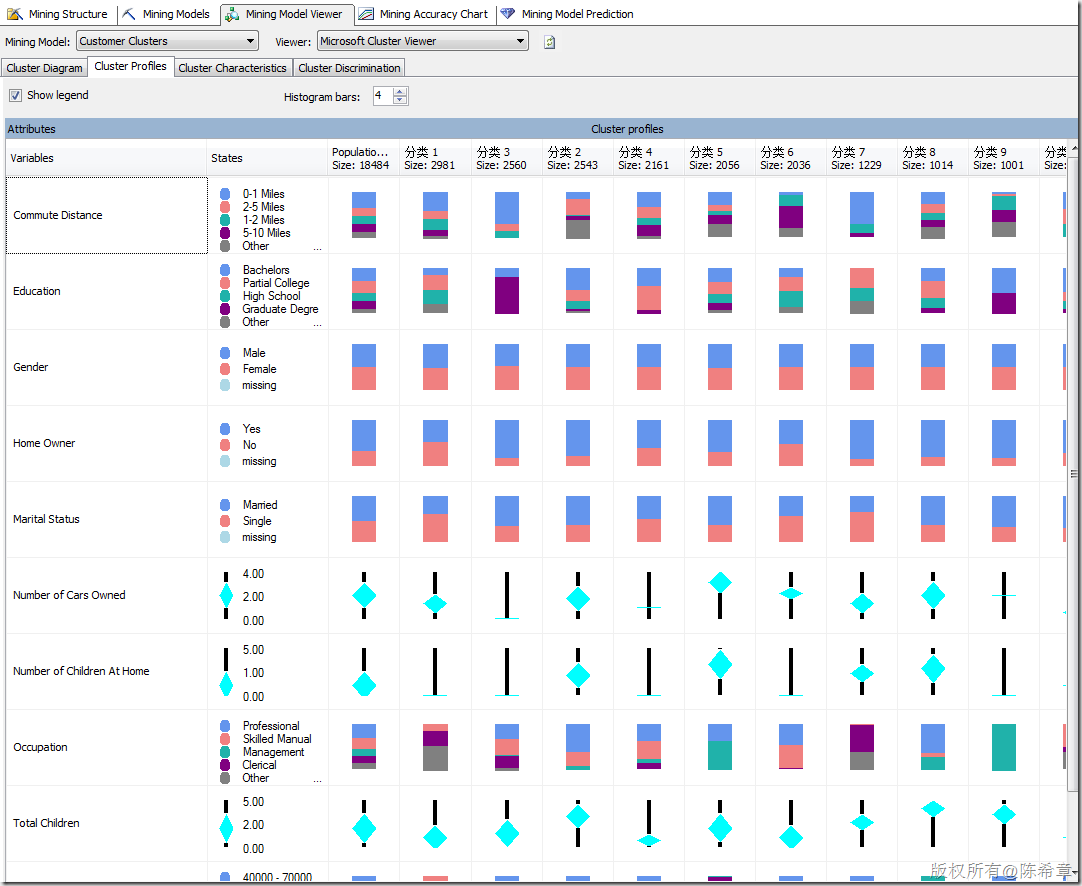Screen dimensions: 1082x886
Task: Click the Mining Accuracy Chart icon
Action: [366, 14]
